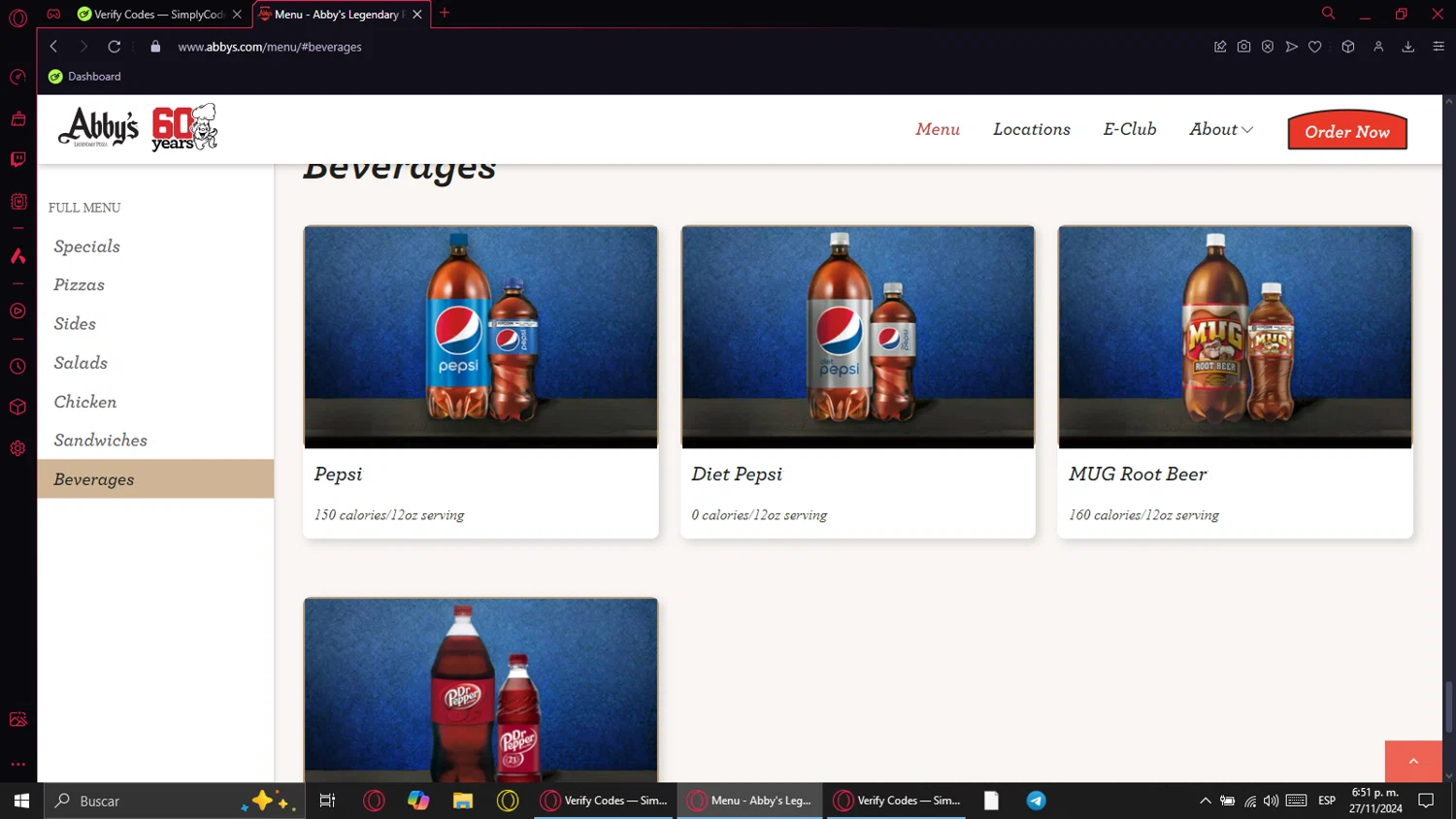This screenshot has height=819, width=1456.
Task: Bookmark page with heart icon
Action: click(1315, 47)
